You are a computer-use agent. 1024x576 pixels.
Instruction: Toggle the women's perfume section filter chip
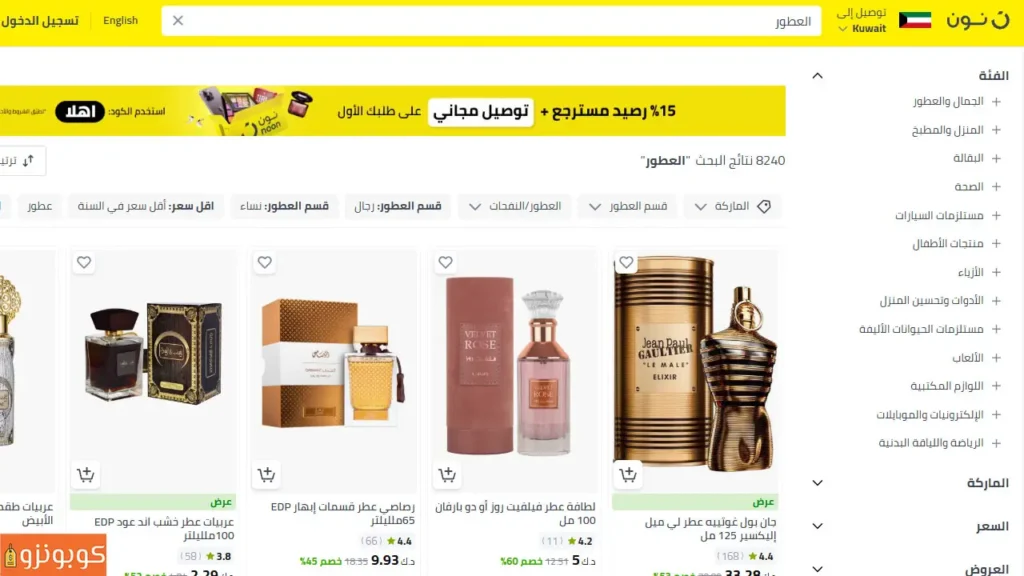[284, 206]
